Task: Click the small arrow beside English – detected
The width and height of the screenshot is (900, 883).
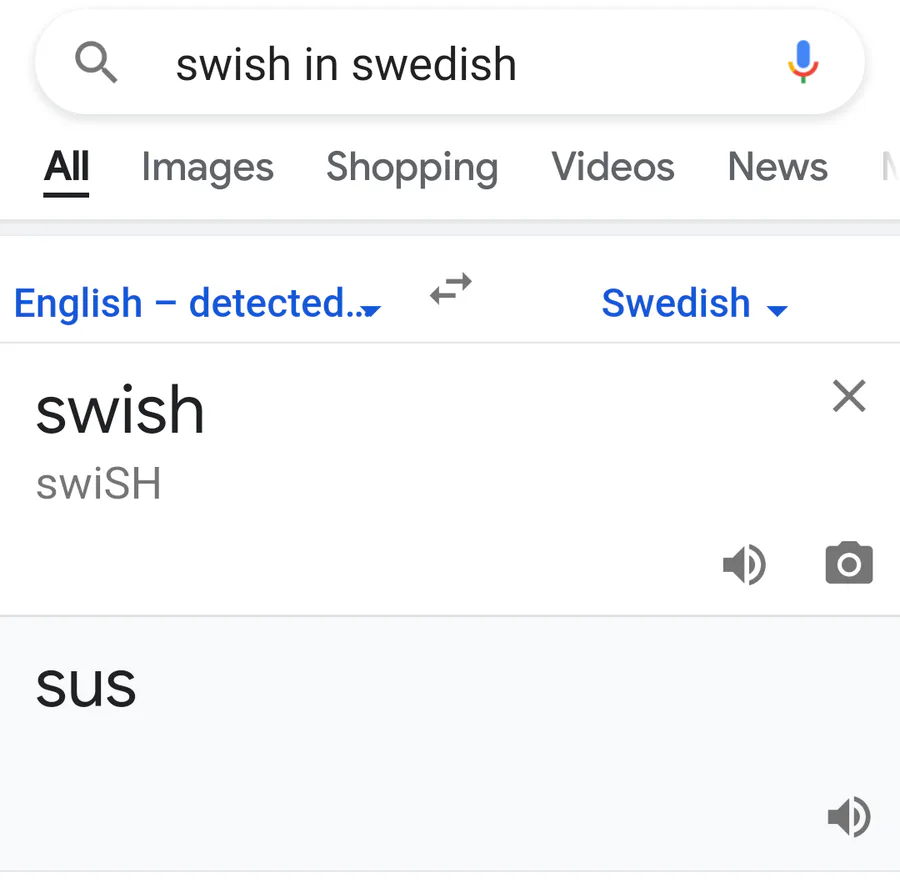Action: click(371, 311)
